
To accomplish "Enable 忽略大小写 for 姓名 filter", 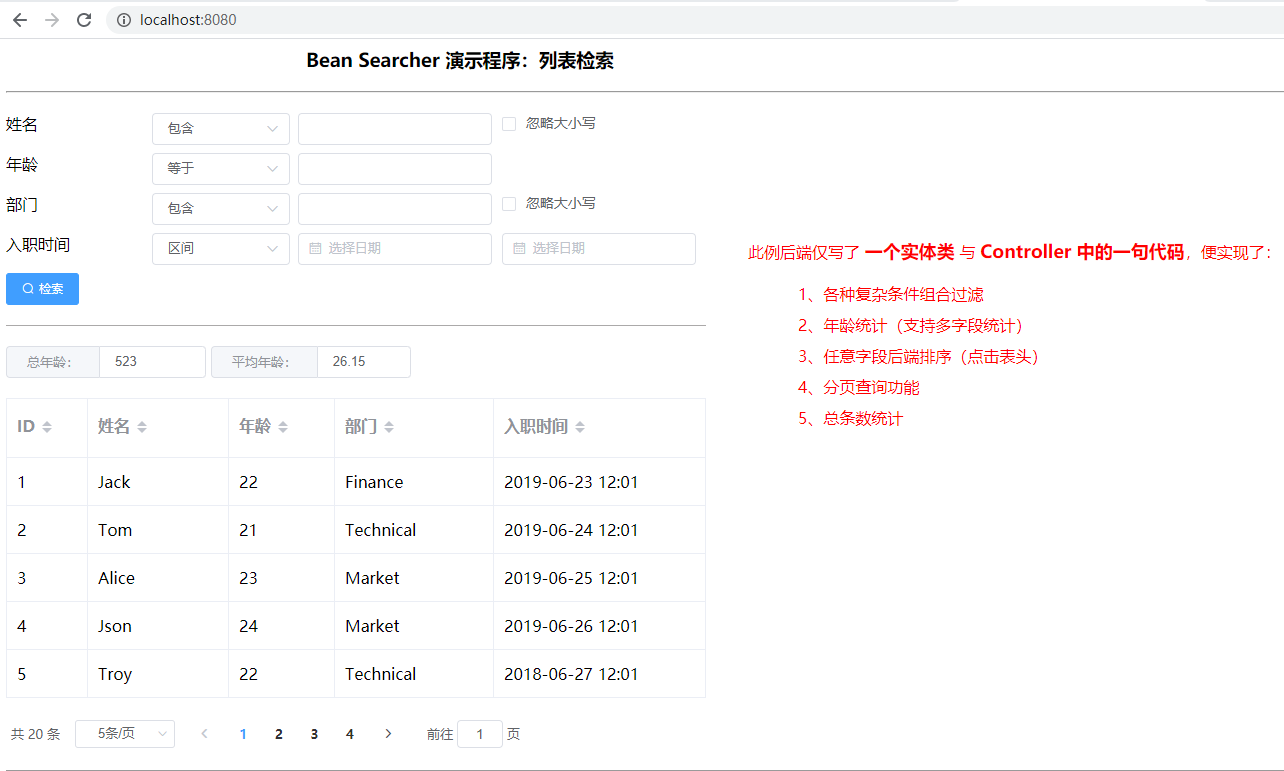I will pyautogui.click(x=509, y=124).
